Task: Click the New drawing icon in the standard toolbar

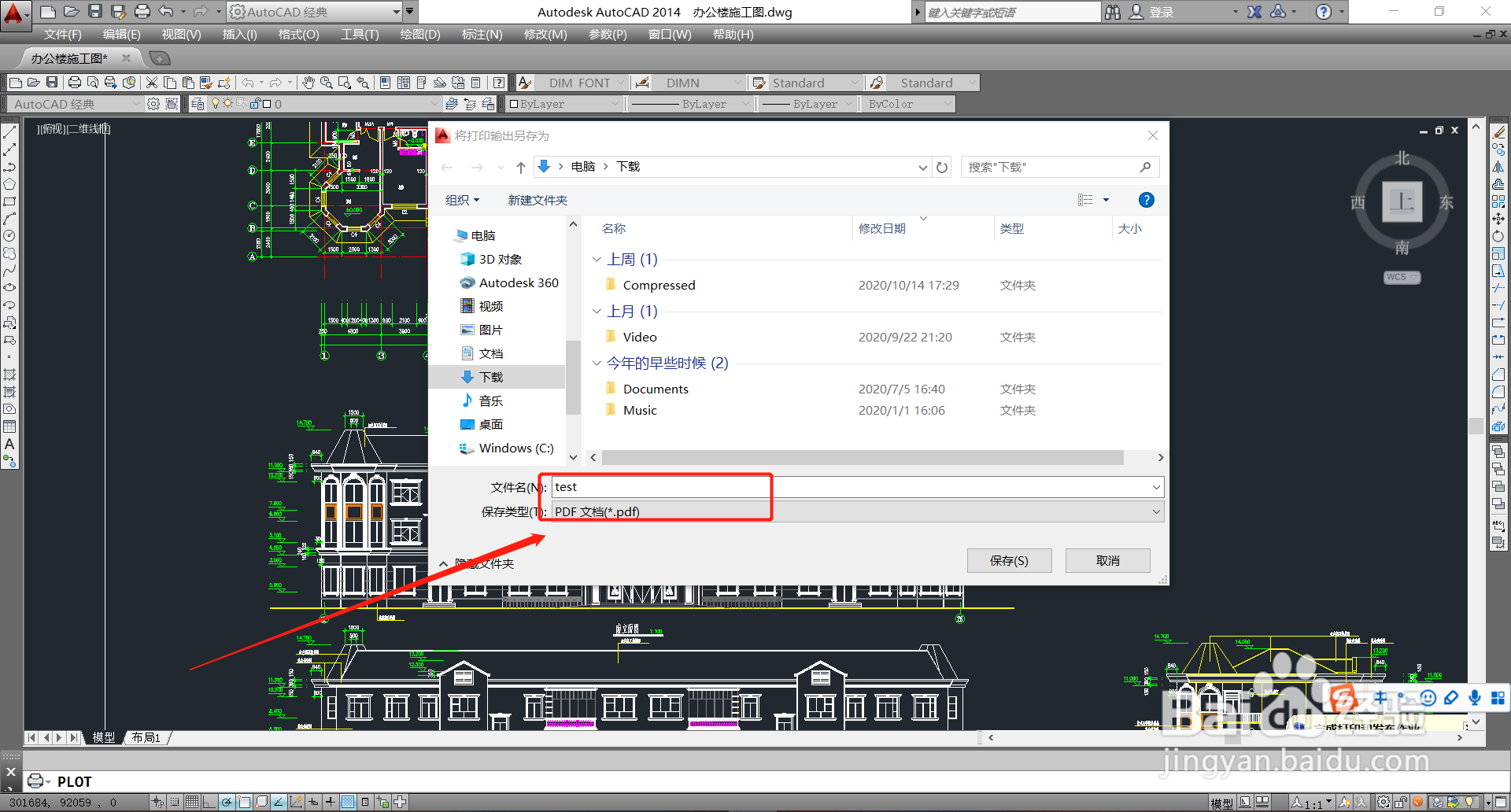Action: [16, 83]
